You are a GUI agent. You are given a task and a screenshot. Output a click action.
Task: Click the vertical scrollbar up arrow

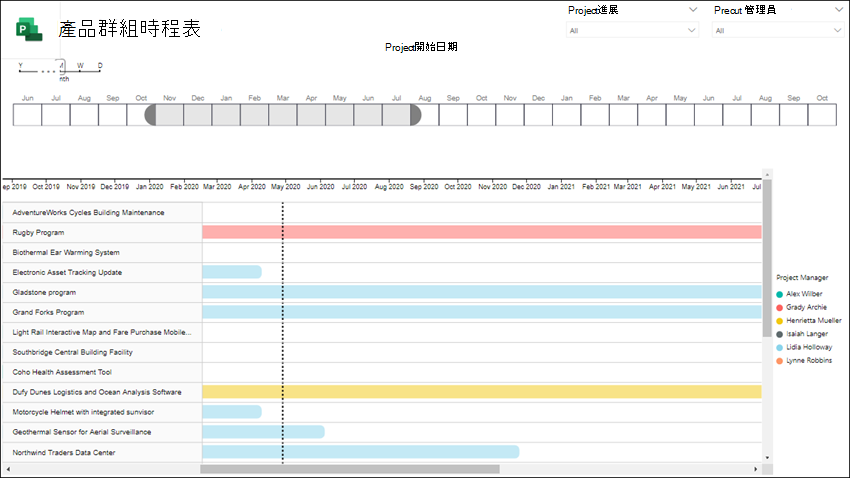pos(767,175)
